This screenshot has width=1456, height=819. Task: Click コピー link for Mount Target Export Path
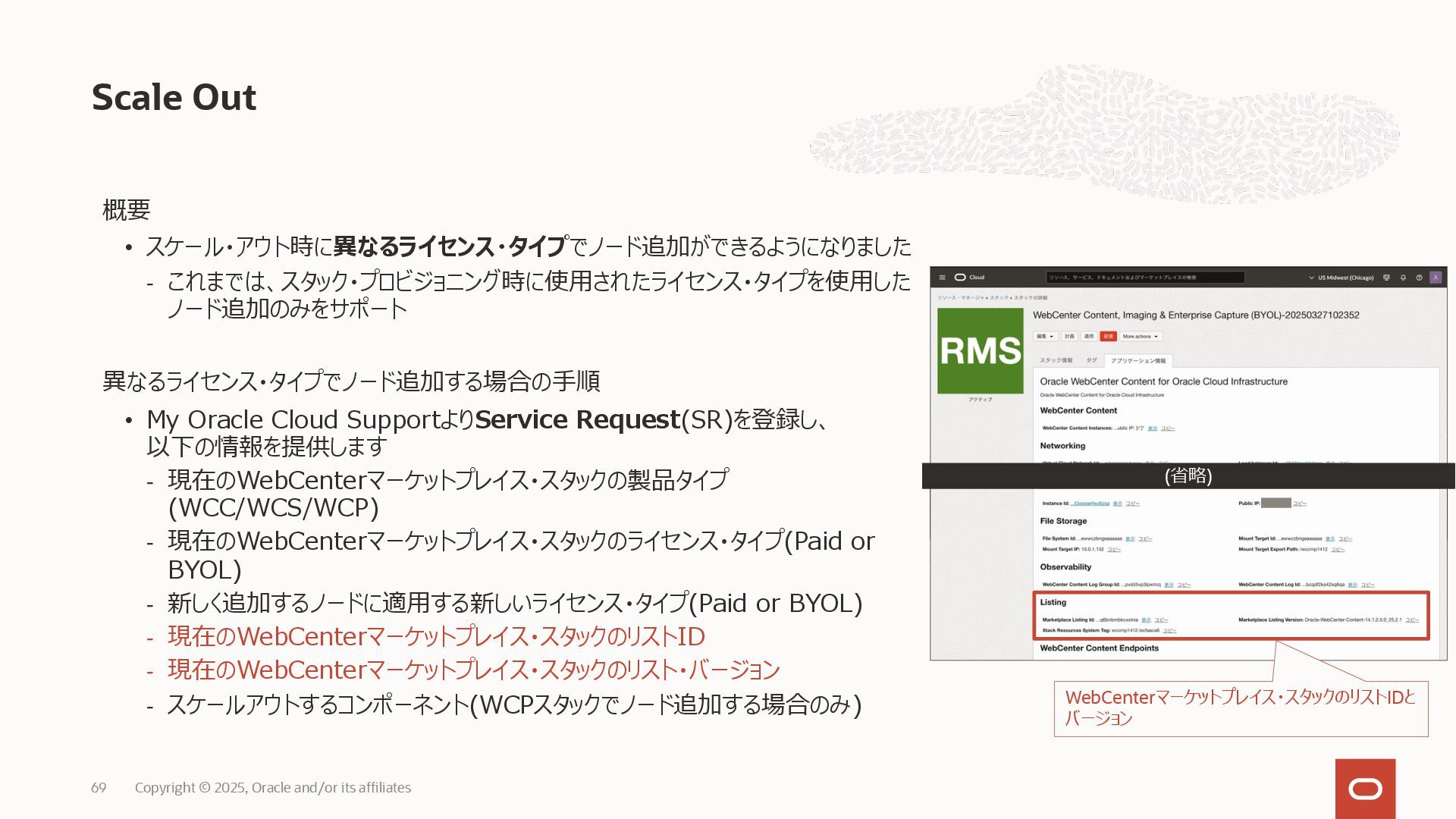1338,550
